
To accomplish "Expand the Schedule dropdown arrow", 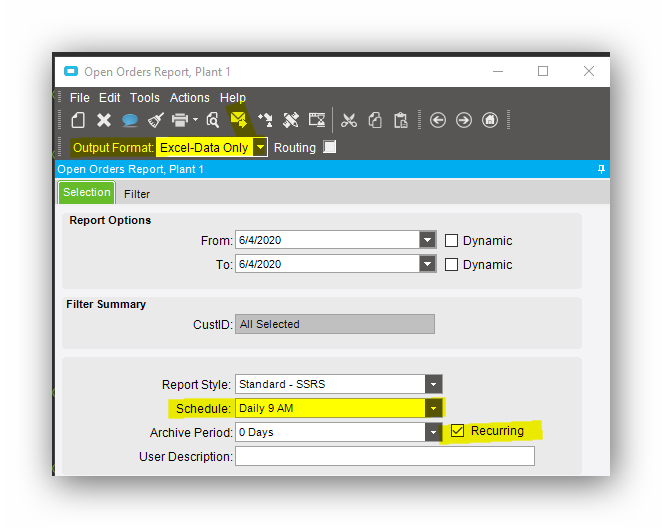I will [x=433, y=408].
